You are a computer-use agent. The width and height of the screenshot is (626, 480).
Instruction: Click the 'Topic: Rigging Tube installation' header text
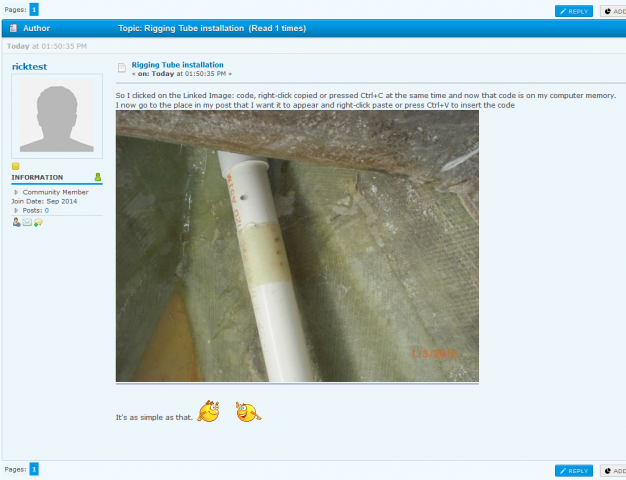(x=181, y=28)
